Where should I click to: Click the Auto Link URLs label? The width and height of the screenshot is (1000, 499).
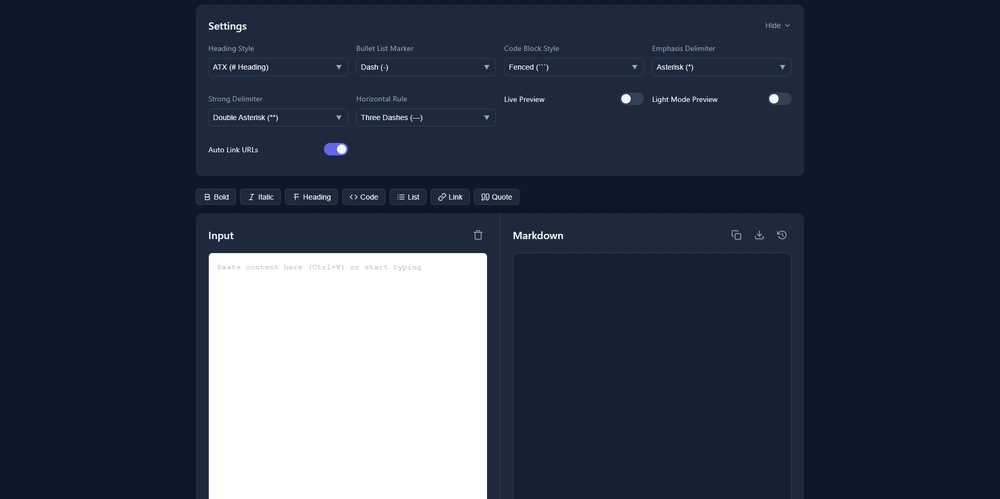click(x=233, y=150)
